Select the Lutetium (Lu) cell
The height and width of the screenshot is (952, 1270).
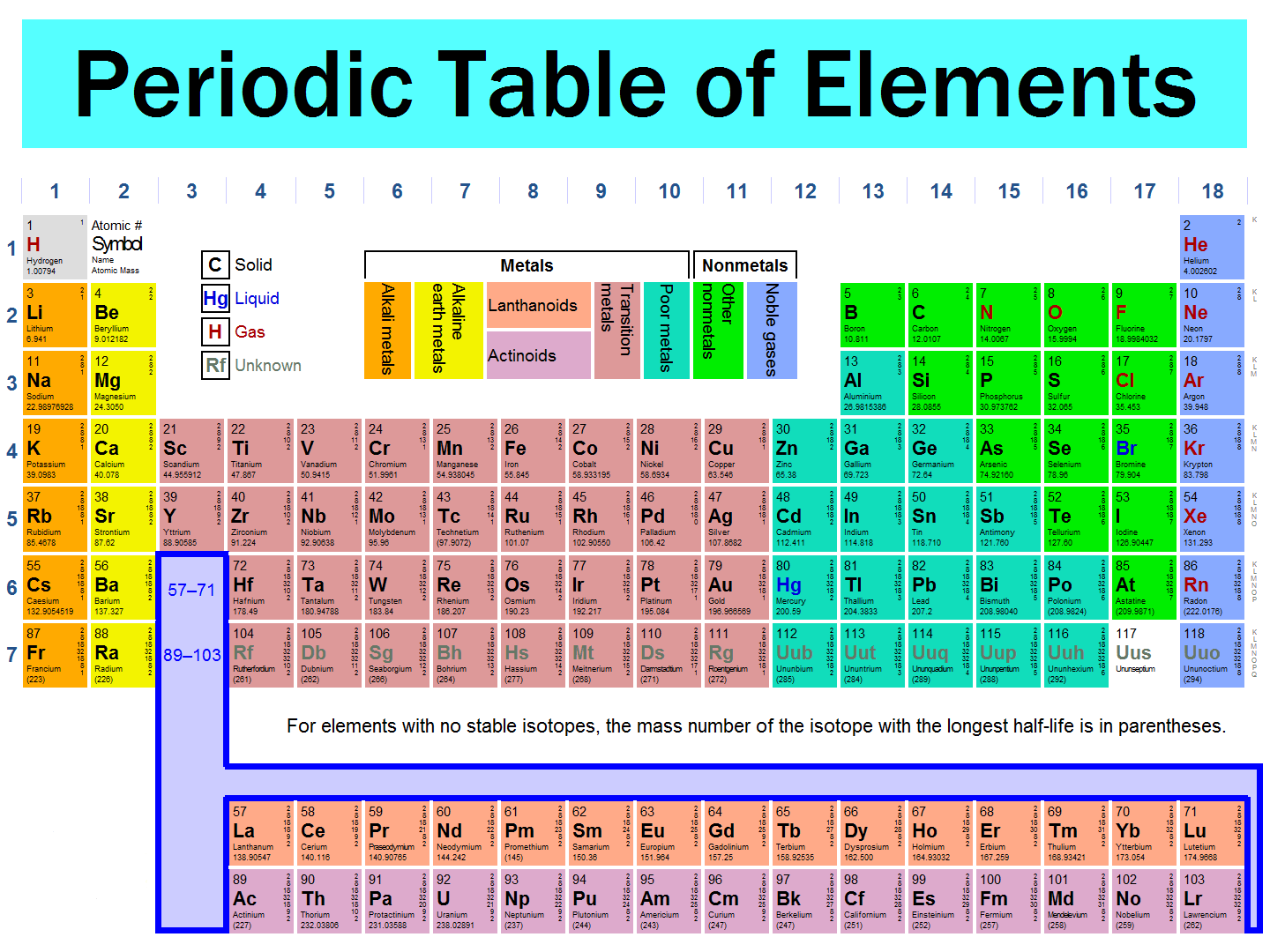click(x=1213, y=833)
